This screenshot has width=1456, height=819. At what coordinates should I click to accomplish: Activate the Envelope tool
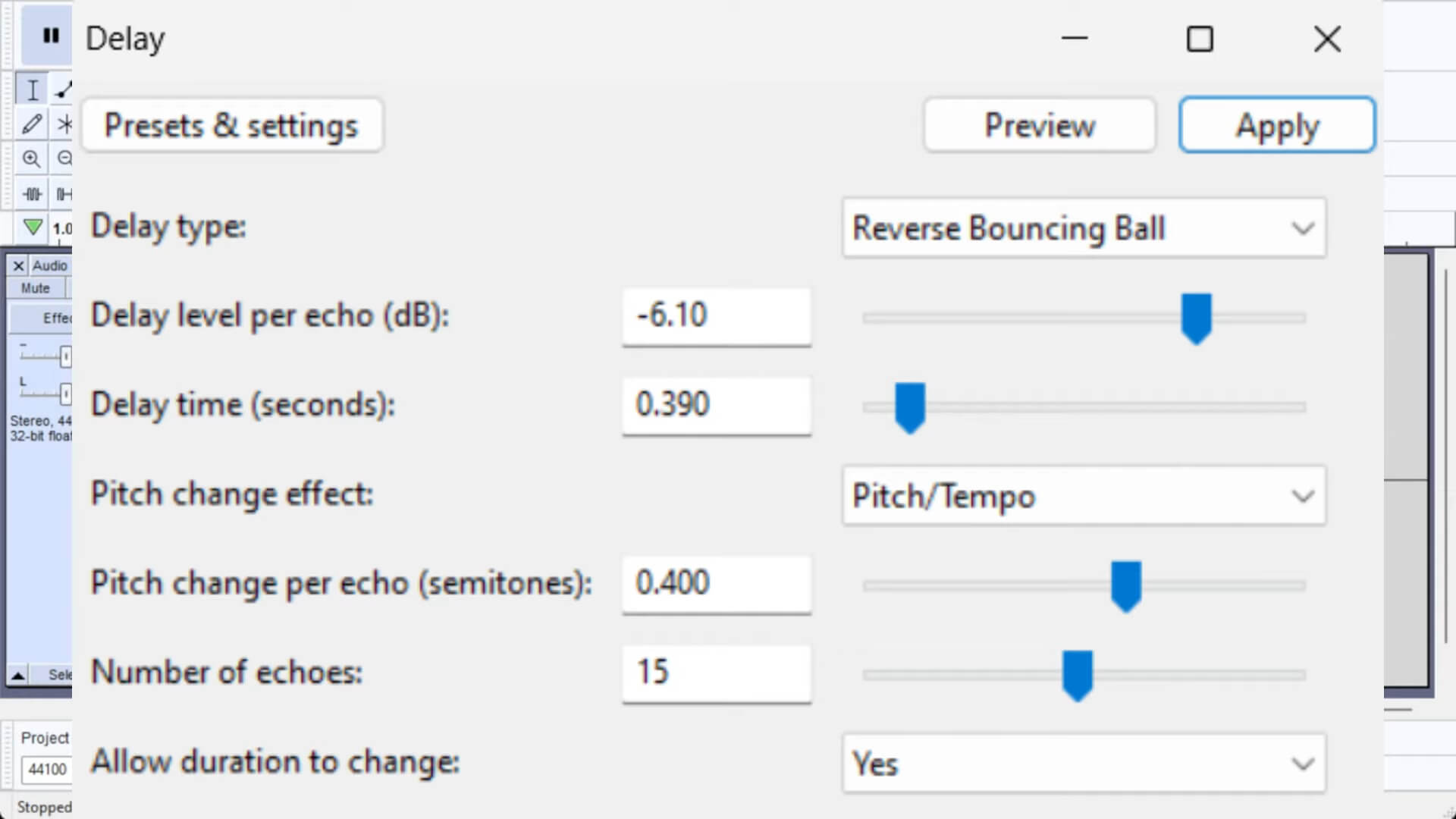(64, 89)
